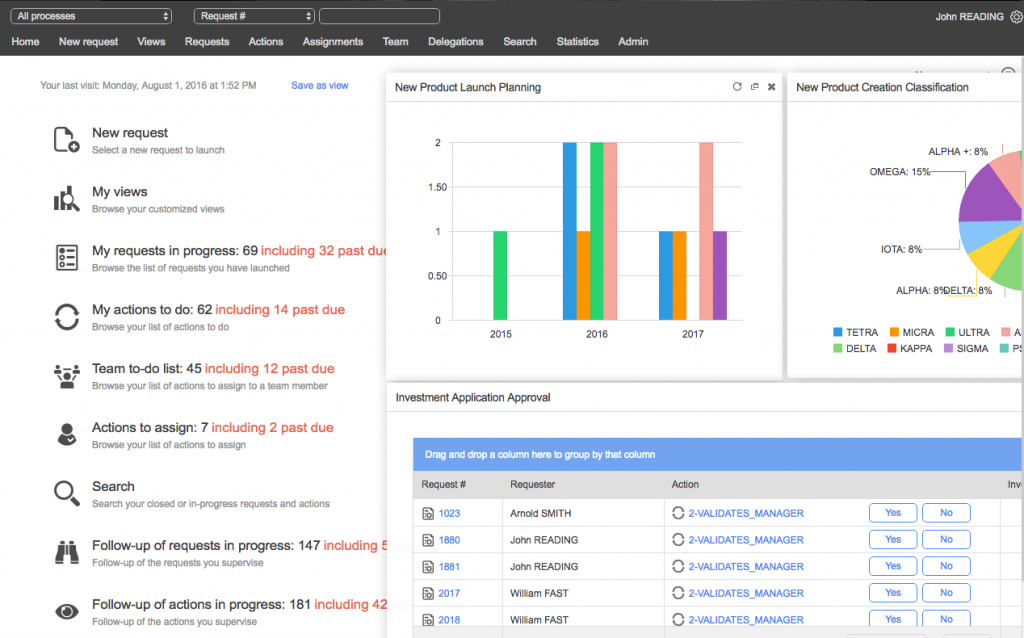This screenshot has width=1024, height=638.
Task: Click the search input field beside Request #
Action: [x=379, y=15]
